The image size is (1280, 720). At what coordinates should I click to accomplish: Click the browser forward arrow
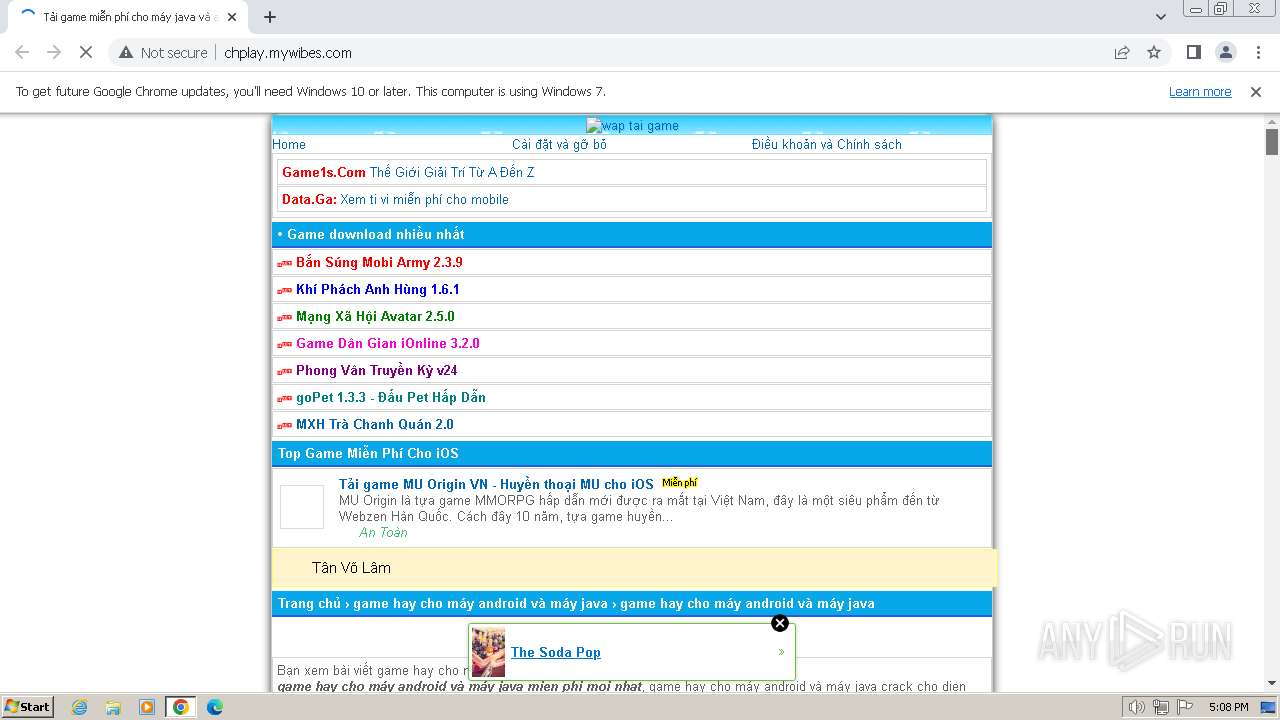coord(54,53)
